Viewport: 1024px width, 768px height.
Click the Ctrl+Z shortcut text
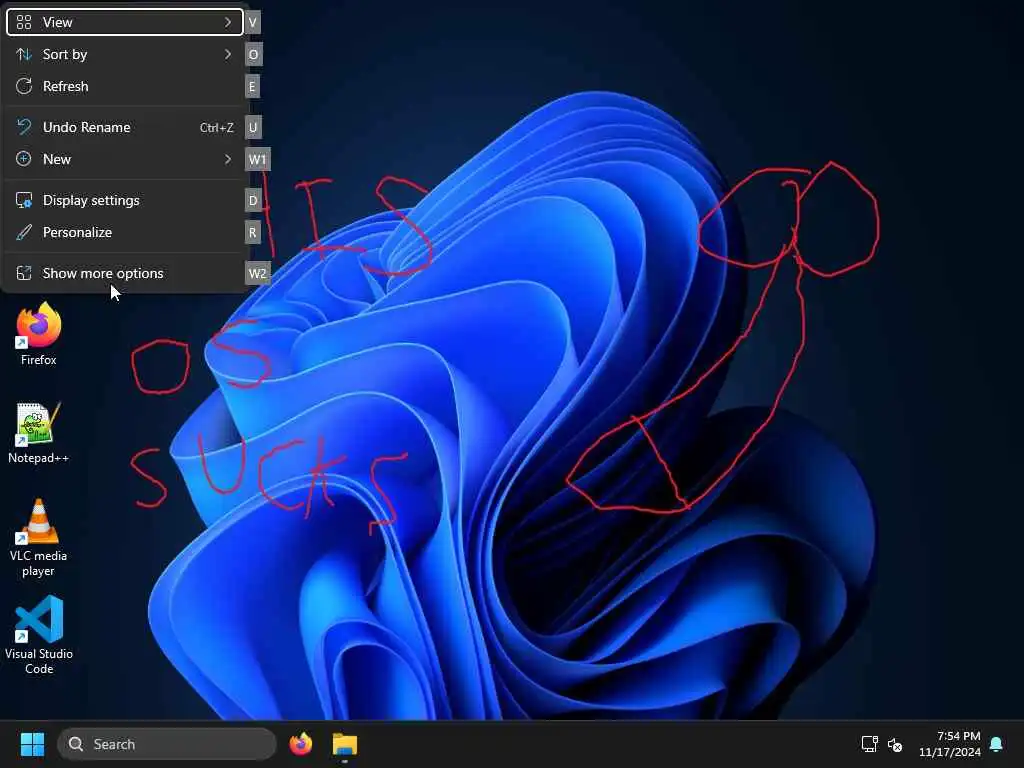217,128
